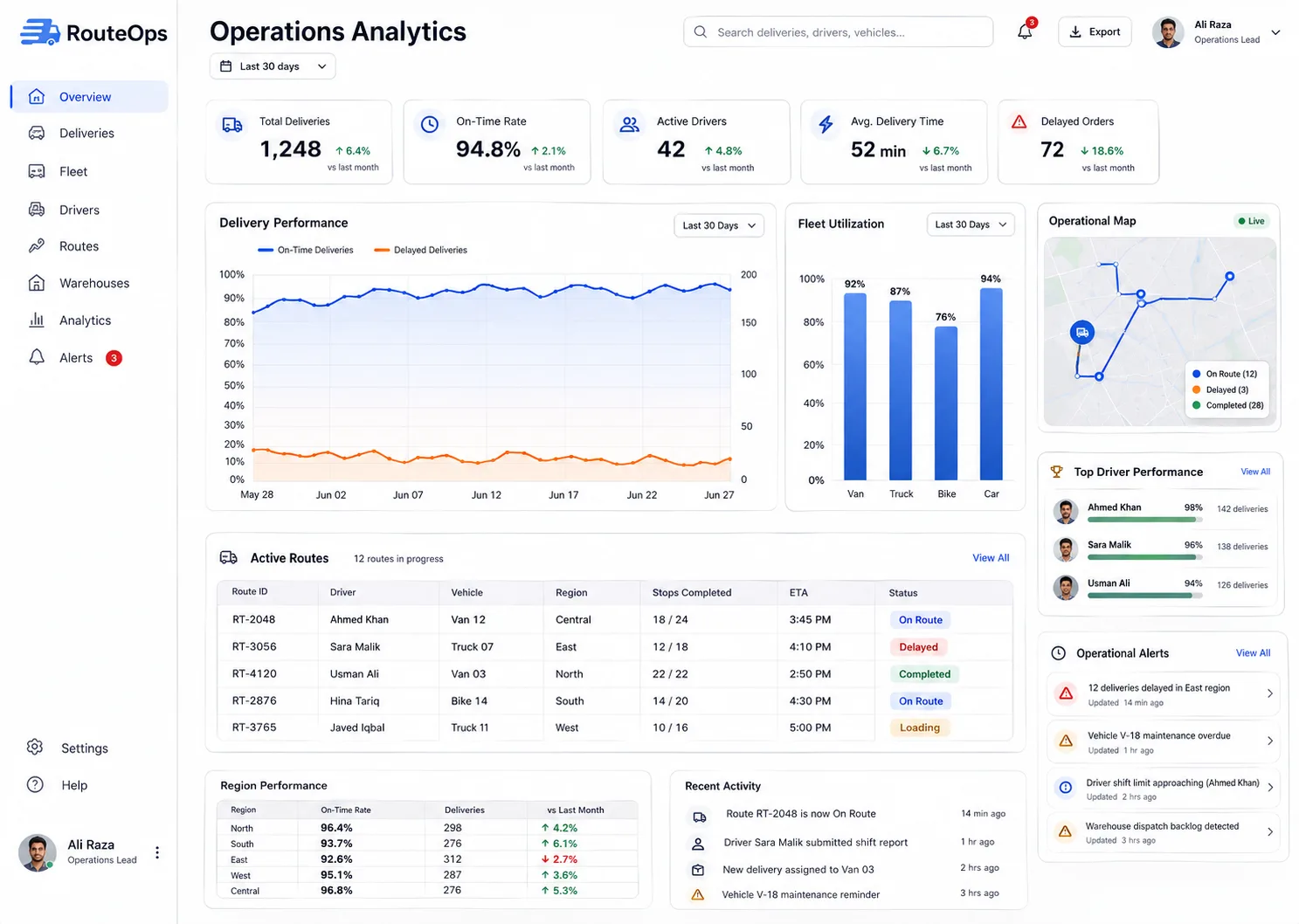Click the Live indicator on Operational Map

point(1251,222)
